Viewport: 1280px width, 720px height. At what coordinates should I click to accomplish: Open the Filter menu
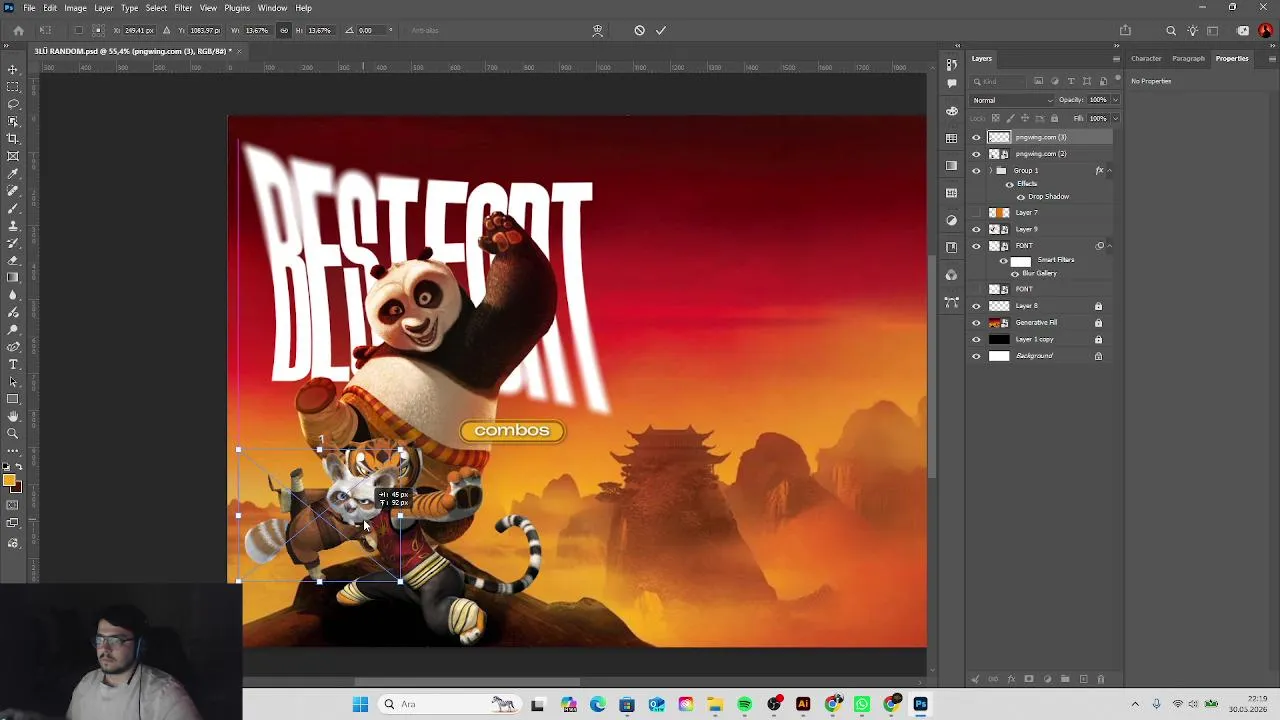[183, 8]
